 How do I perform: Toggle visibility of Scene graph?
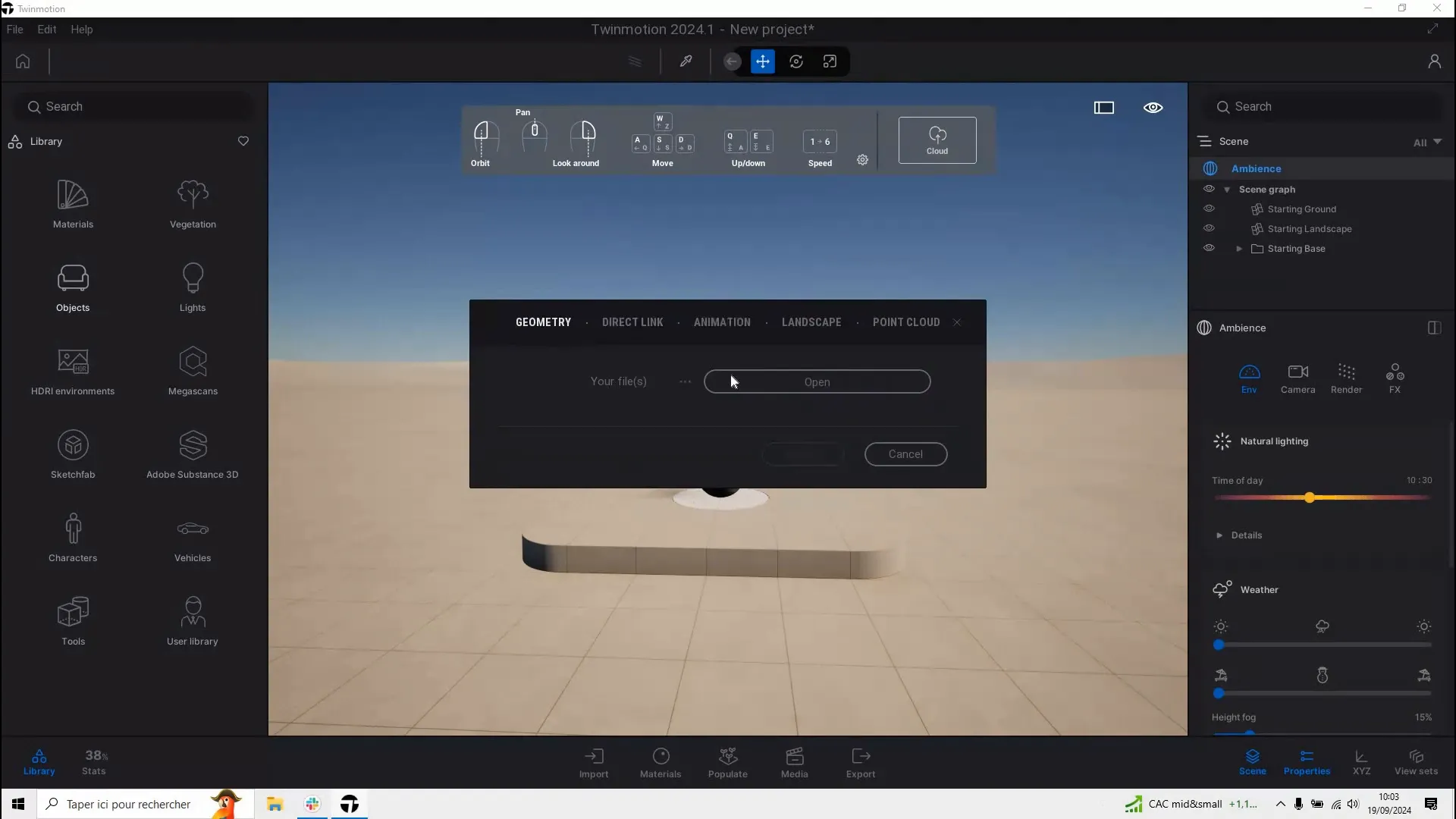click(x=1209, y=189)
